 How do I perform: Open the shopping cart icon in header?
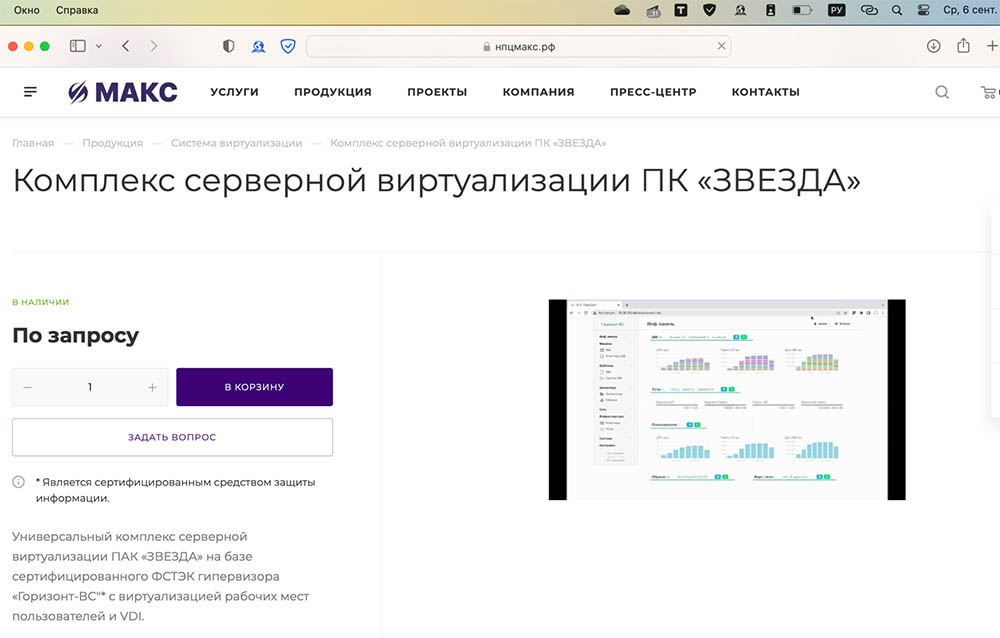(988, 92)
